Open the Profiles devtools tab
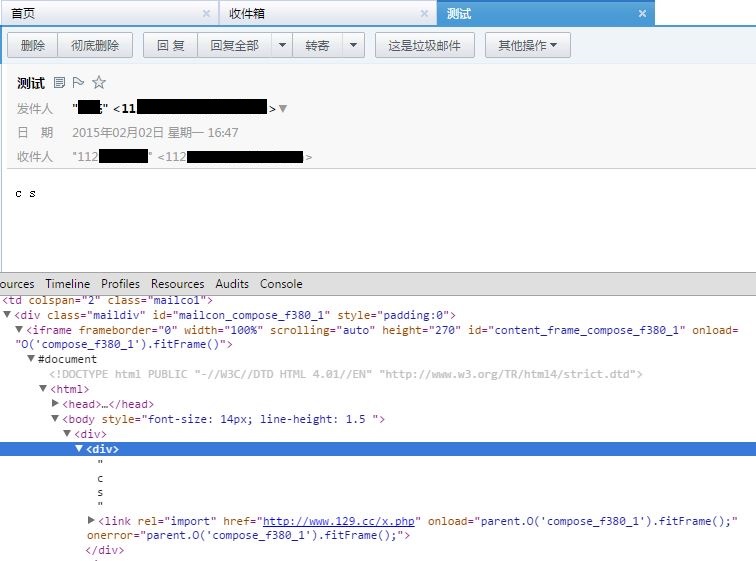Screen dimensions: 756x561 pos(120,284)
